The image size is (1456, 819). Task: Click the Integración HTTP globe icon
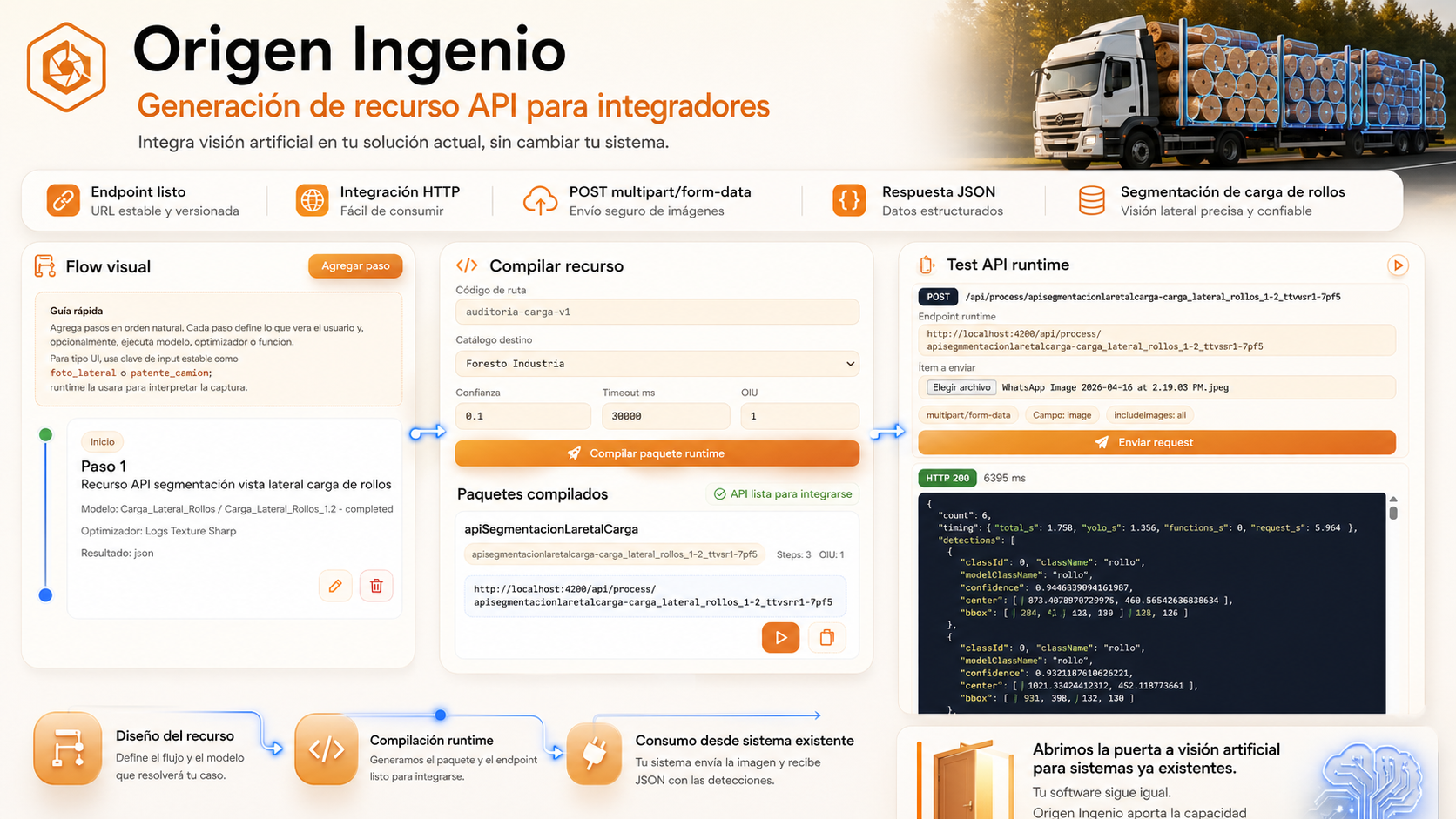coord(312,200)
